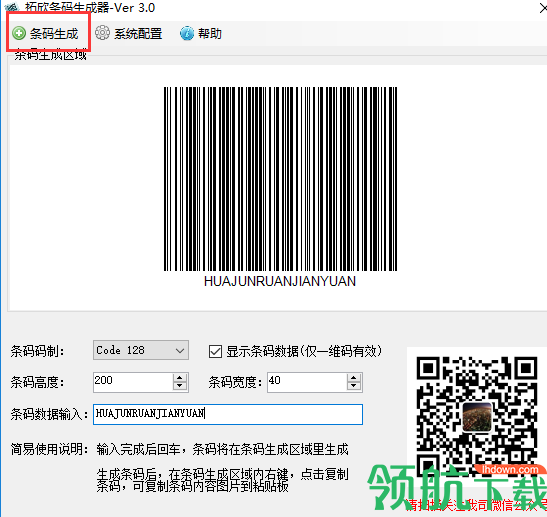This screenshot has width=547, height=517.
Task: Toggle the 显示条码数据 checkbox
Action: tap(215, 351)
